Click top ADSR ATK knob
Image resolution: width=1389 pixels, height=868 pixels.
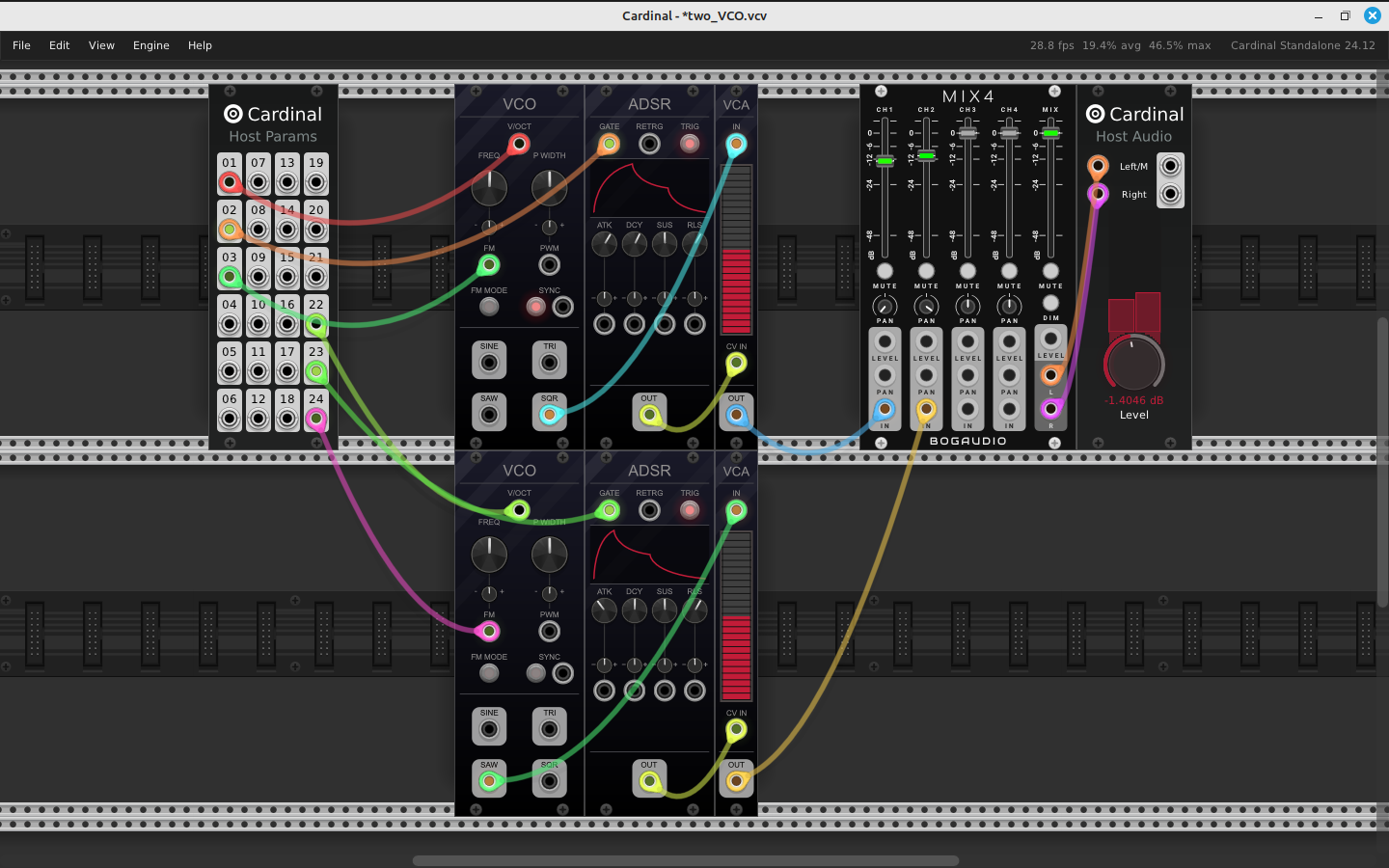point(604,244)
